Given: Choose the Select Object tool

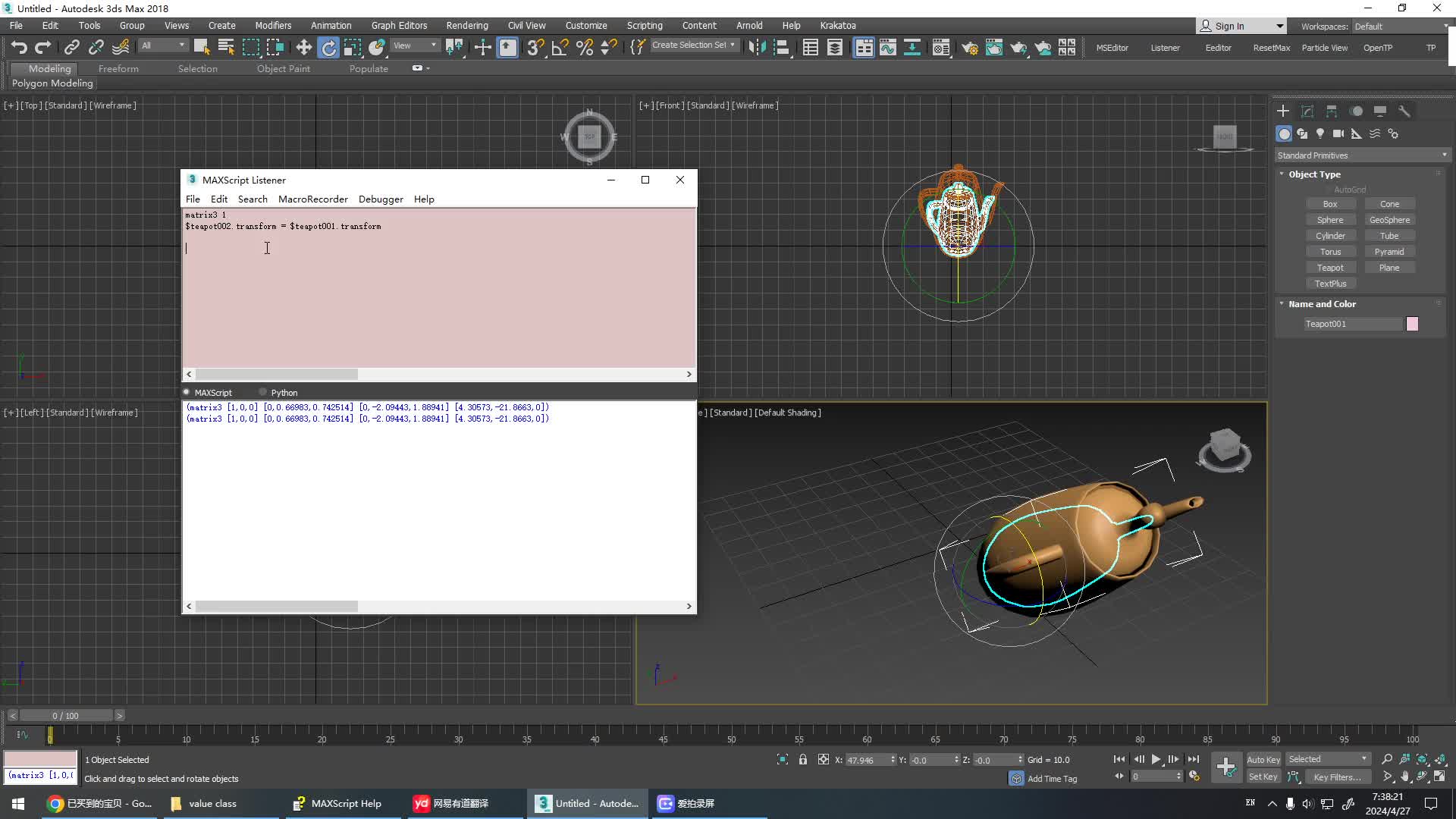Looking at the screenshot, I should (x=202, y=48).
